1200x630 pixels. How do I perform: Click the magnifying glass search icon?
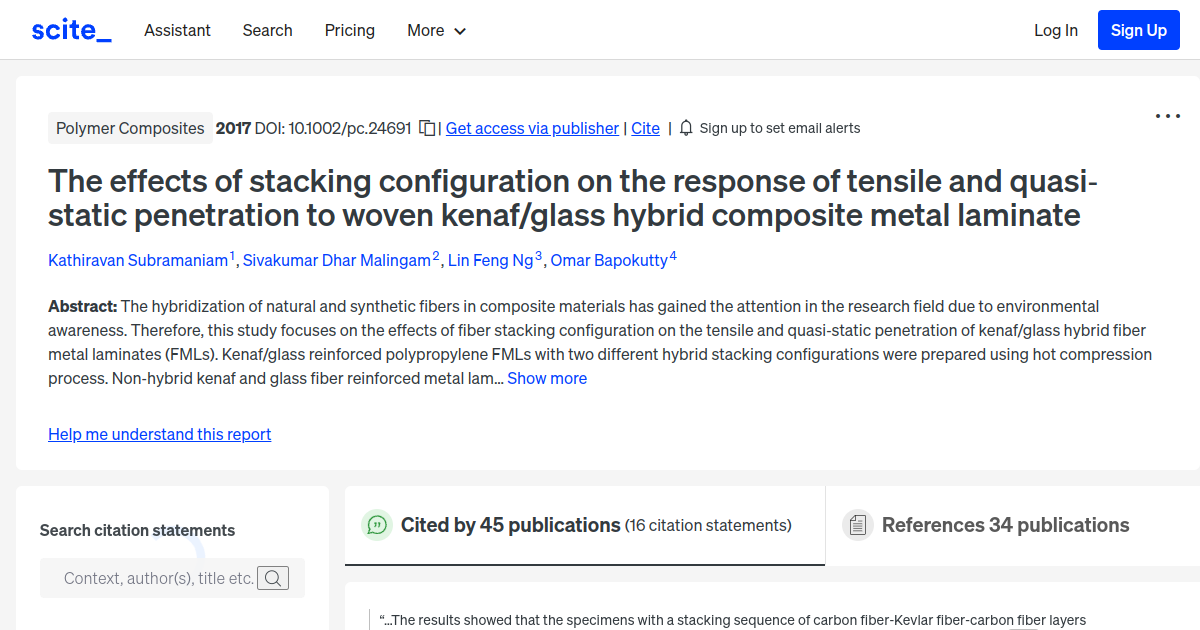(x=273, y=578)
